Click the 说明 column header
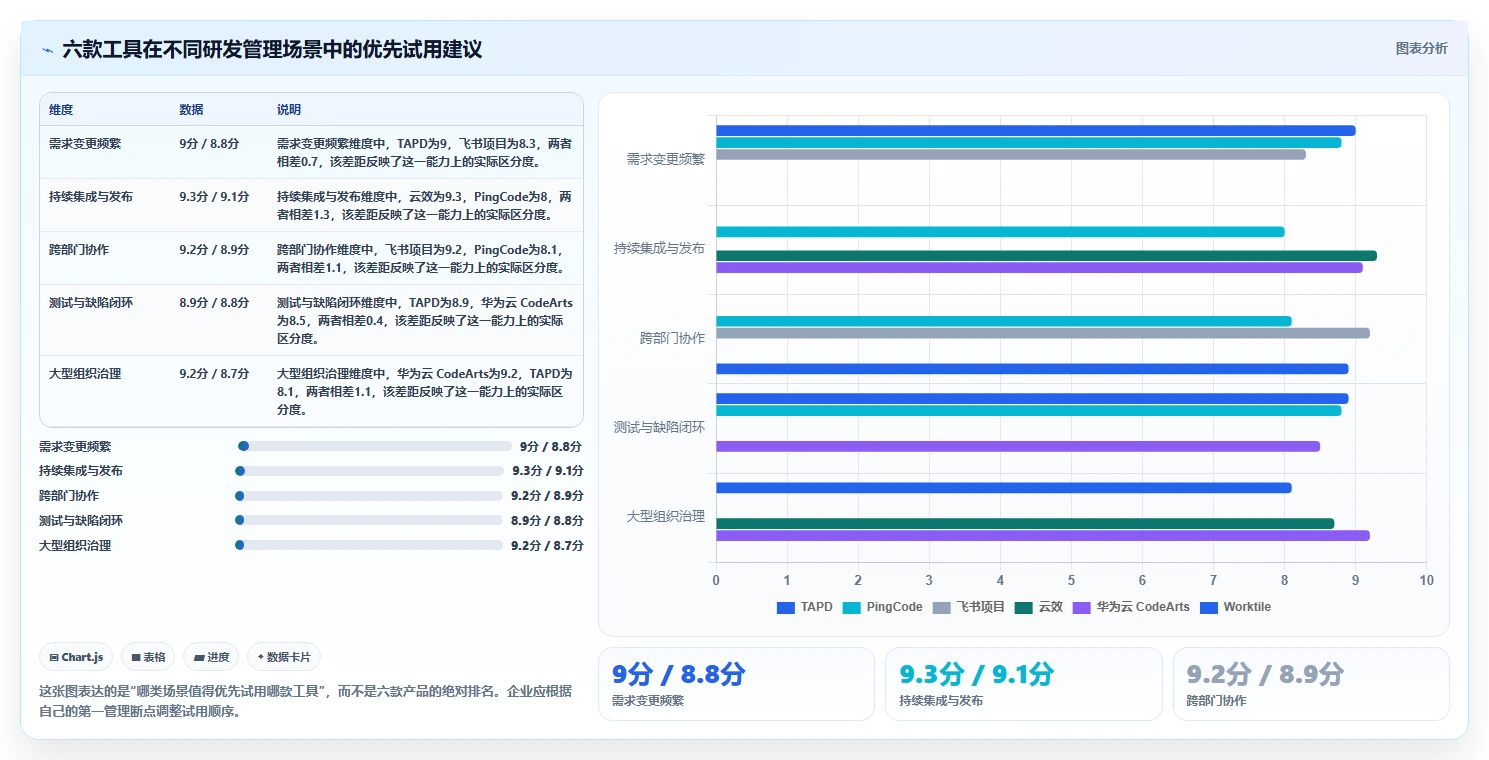The width and height of the screenshot is (1489, 760). (289, 110)
